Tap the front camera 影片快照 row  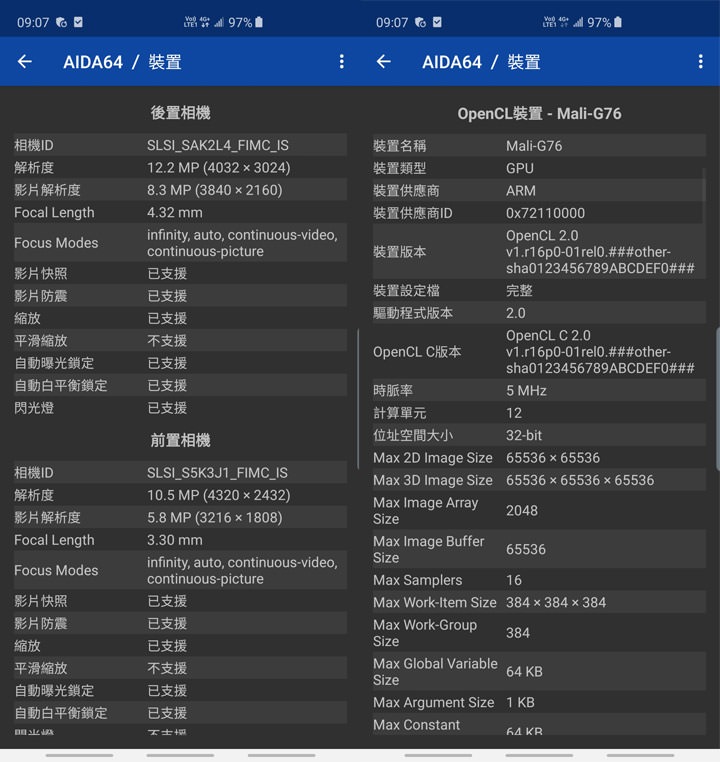[x=180, y=601]
